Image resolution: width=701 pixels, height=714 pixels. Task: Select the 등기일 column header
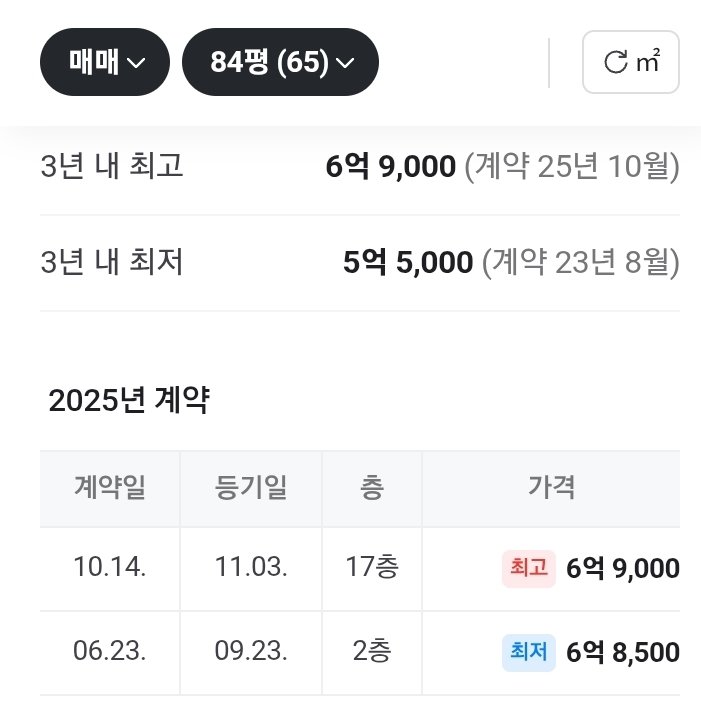coord(251,488)
